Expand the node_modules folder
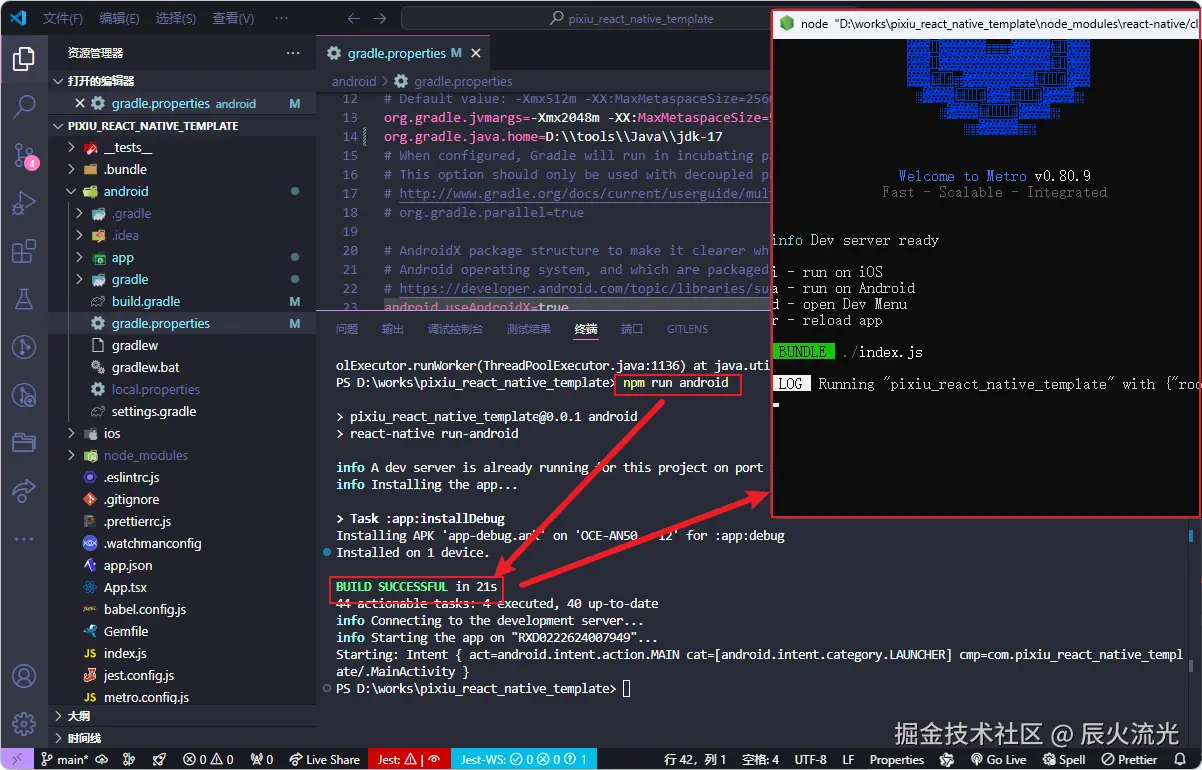The height and width of the screenshot is (770, 1202). pyautogui.click(x=182, y=455)
